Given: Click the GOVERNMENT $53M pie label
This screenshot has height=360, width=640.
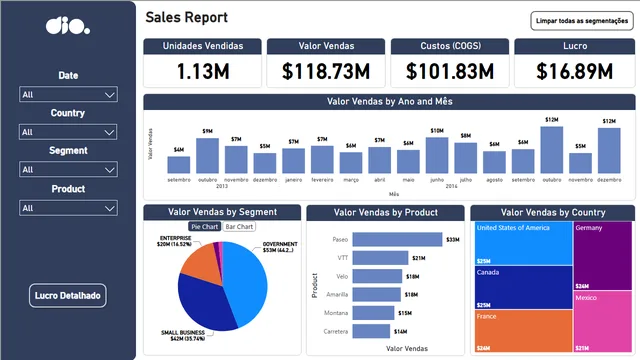Looking at the screenshot, I should point(280,247).
